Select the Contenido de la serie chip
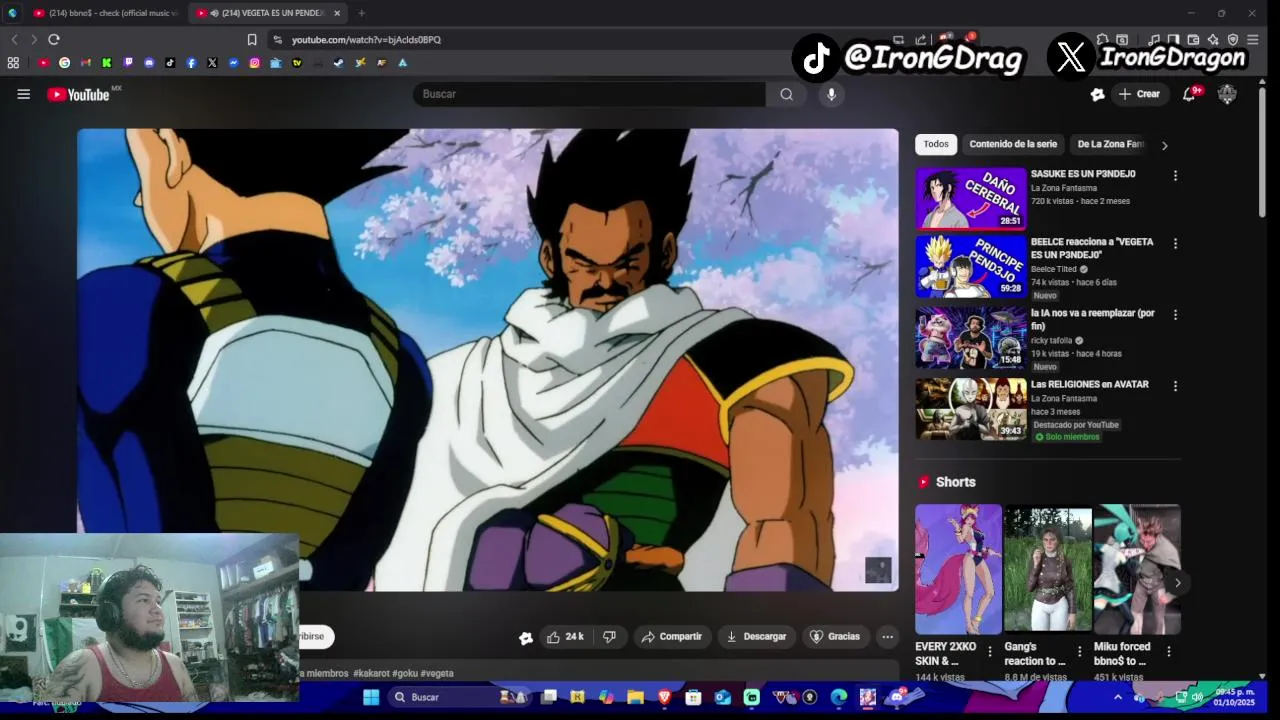The image size is (1280, 720). [x=1013, y=144]
